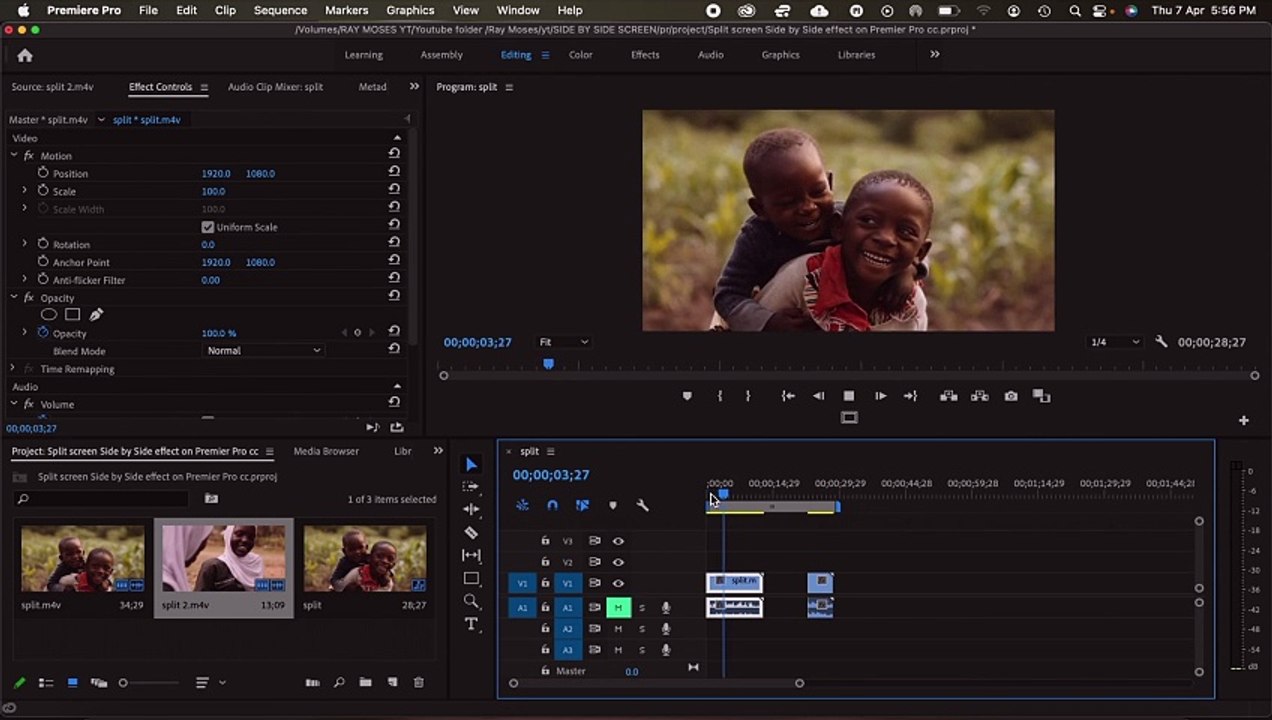Select the Slip tool
Image resolution: width=1272 pixels, height=720 pixels.
471,555
